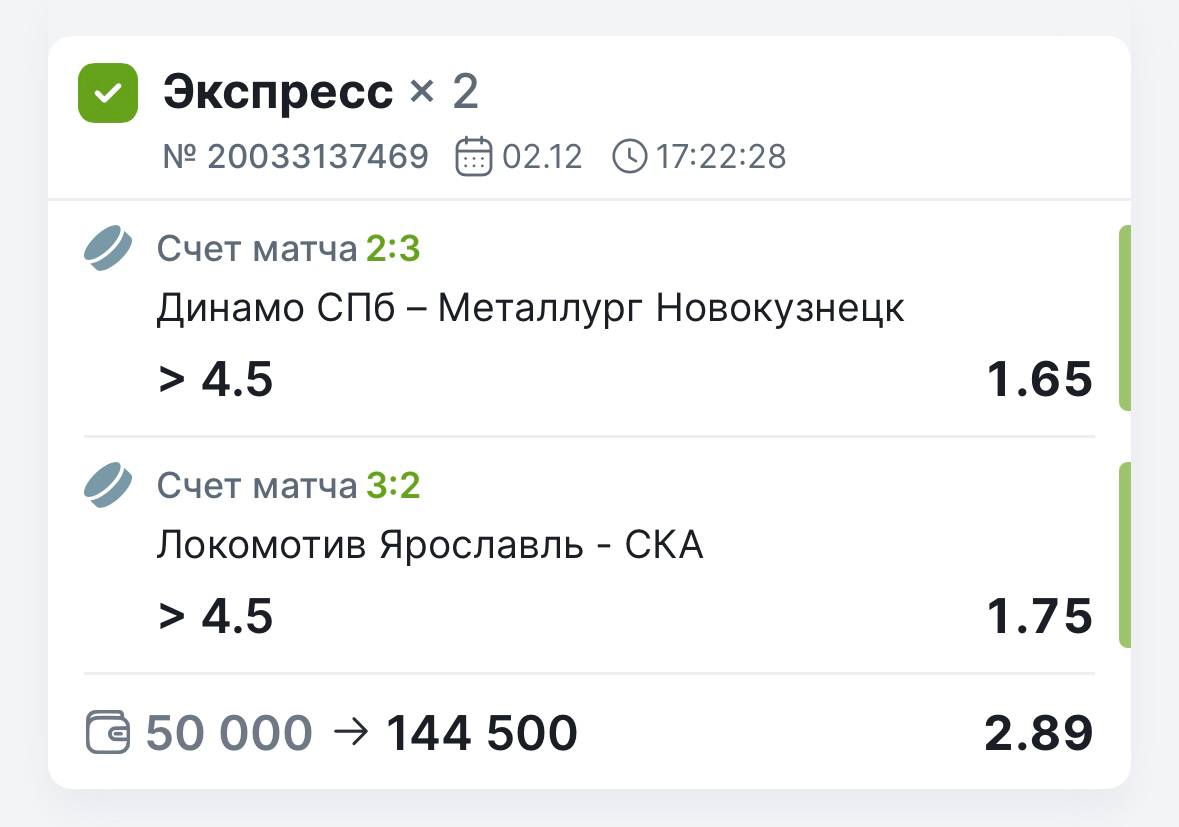Click the green checkmark status icon
The height and width of the screenshot is (827, 1179).
pyautogui.click(x=108, y=93)
